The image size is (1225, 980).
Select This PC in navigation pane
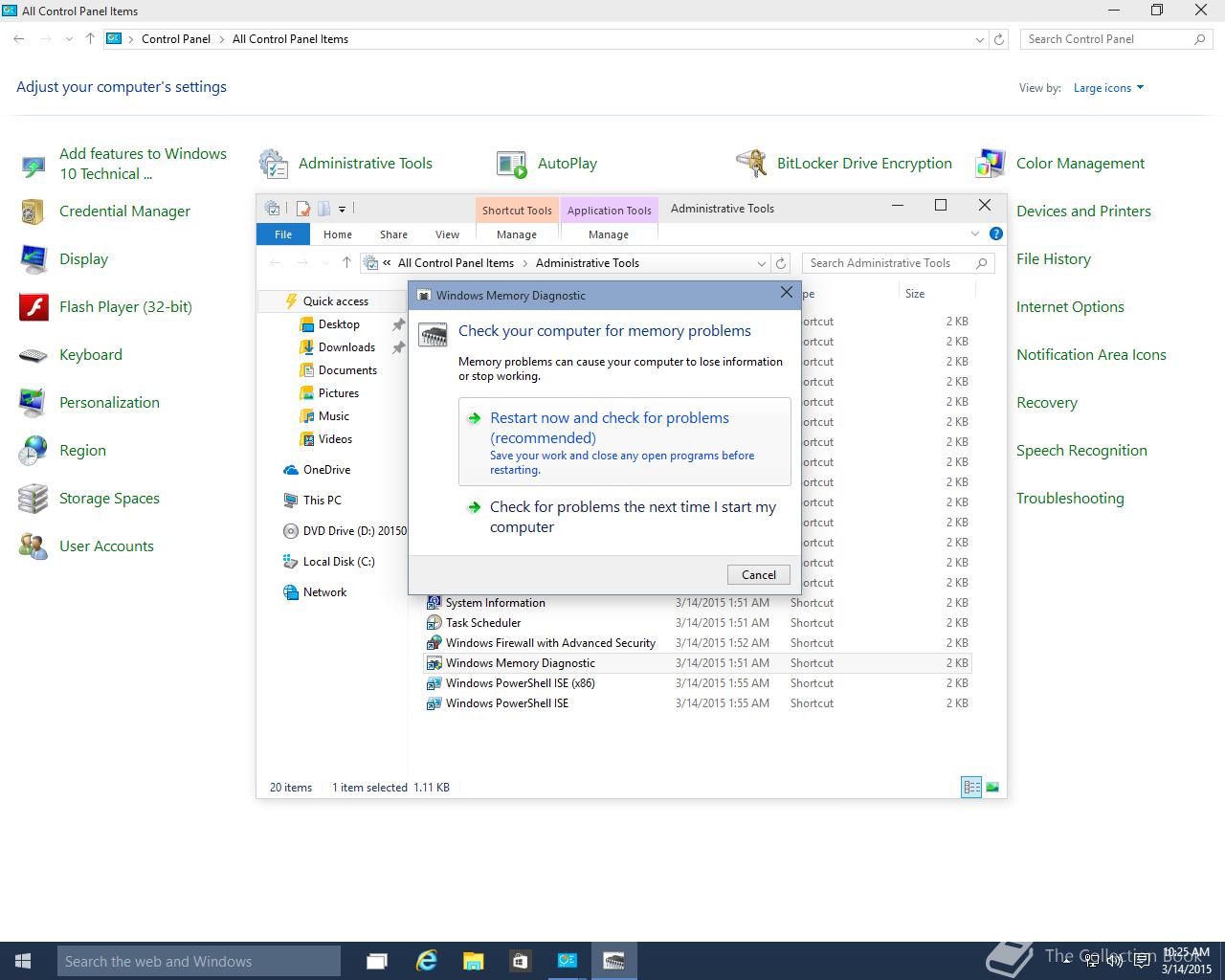[x=322, y=501]
